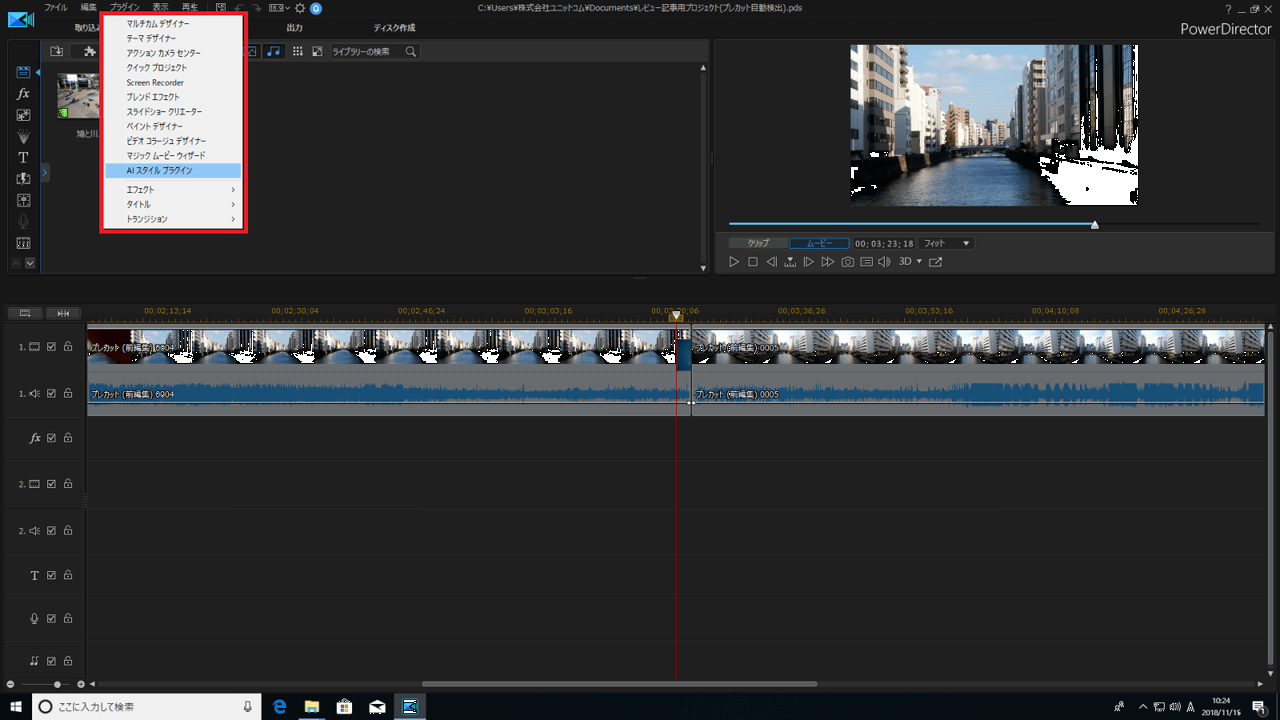Uncheck the fx effect track checkbox
Image resolution: width=1280 pixels, height=720 pixels.
point(51,438)
